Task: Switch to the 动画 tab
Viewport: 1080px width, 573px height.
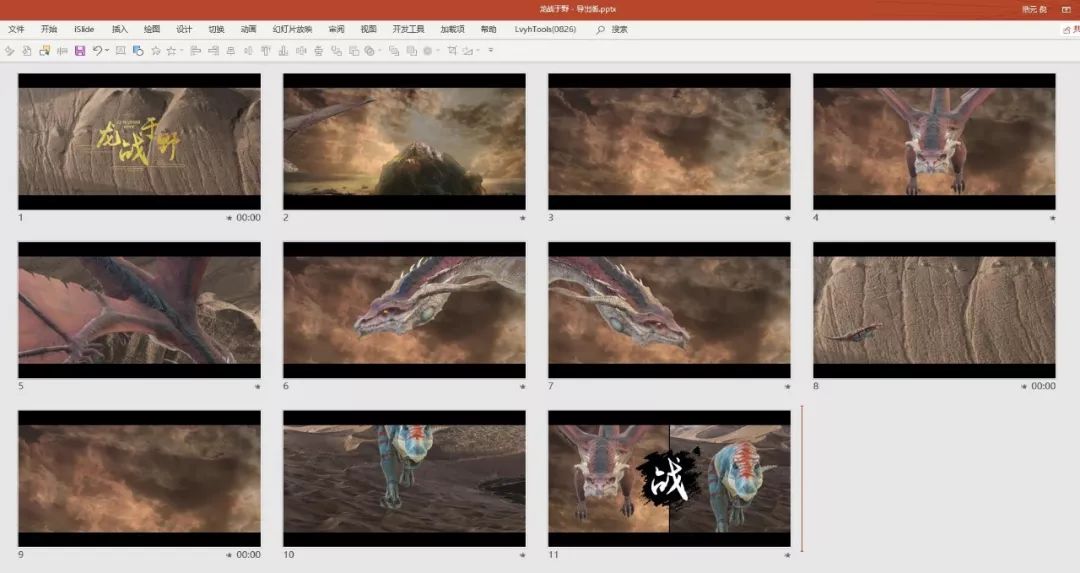Action: (249, 30)
